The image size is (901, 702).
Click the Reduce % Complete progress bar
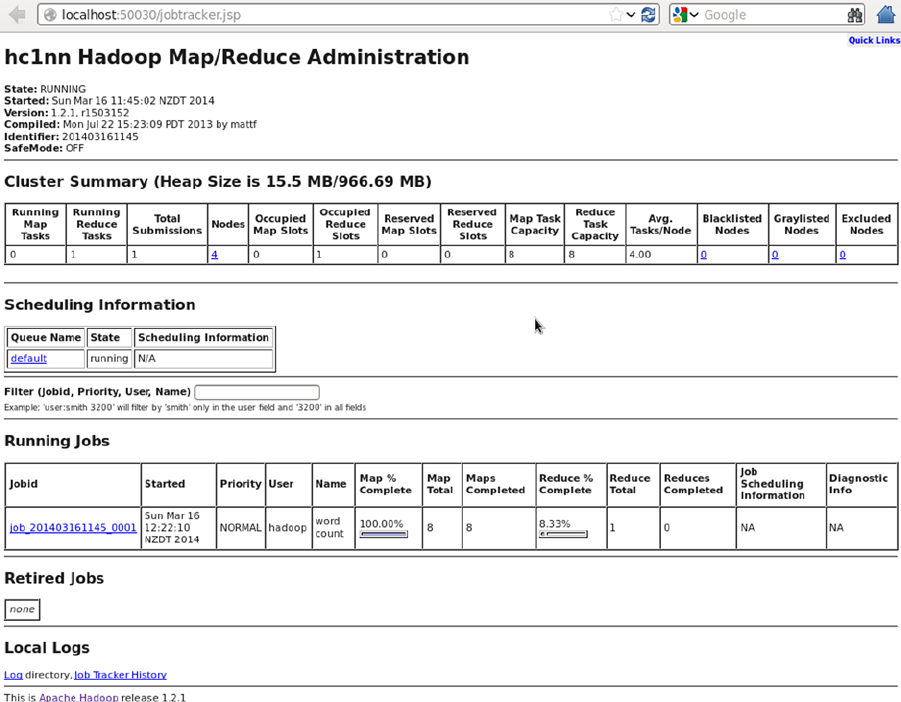[x=563, y=534]
